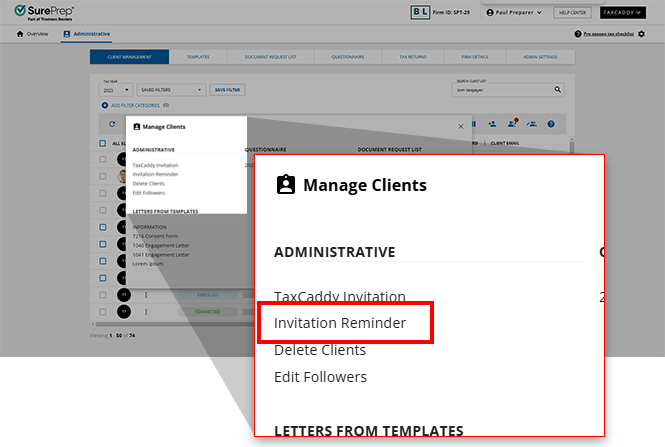Click the plus icon for Add Filter Categories
The image size is (665, 447).
tap(105, 105)
